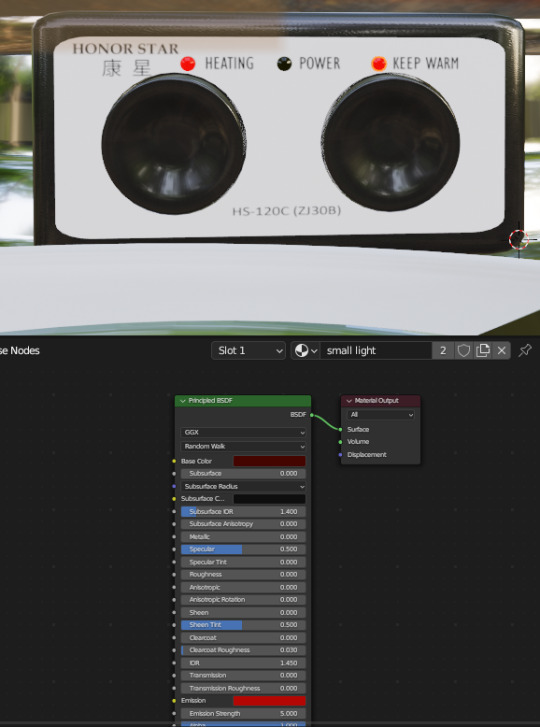This screenshot has width=540, height=727.
Task: Click the left black knob in viewport
Action: 174,144
